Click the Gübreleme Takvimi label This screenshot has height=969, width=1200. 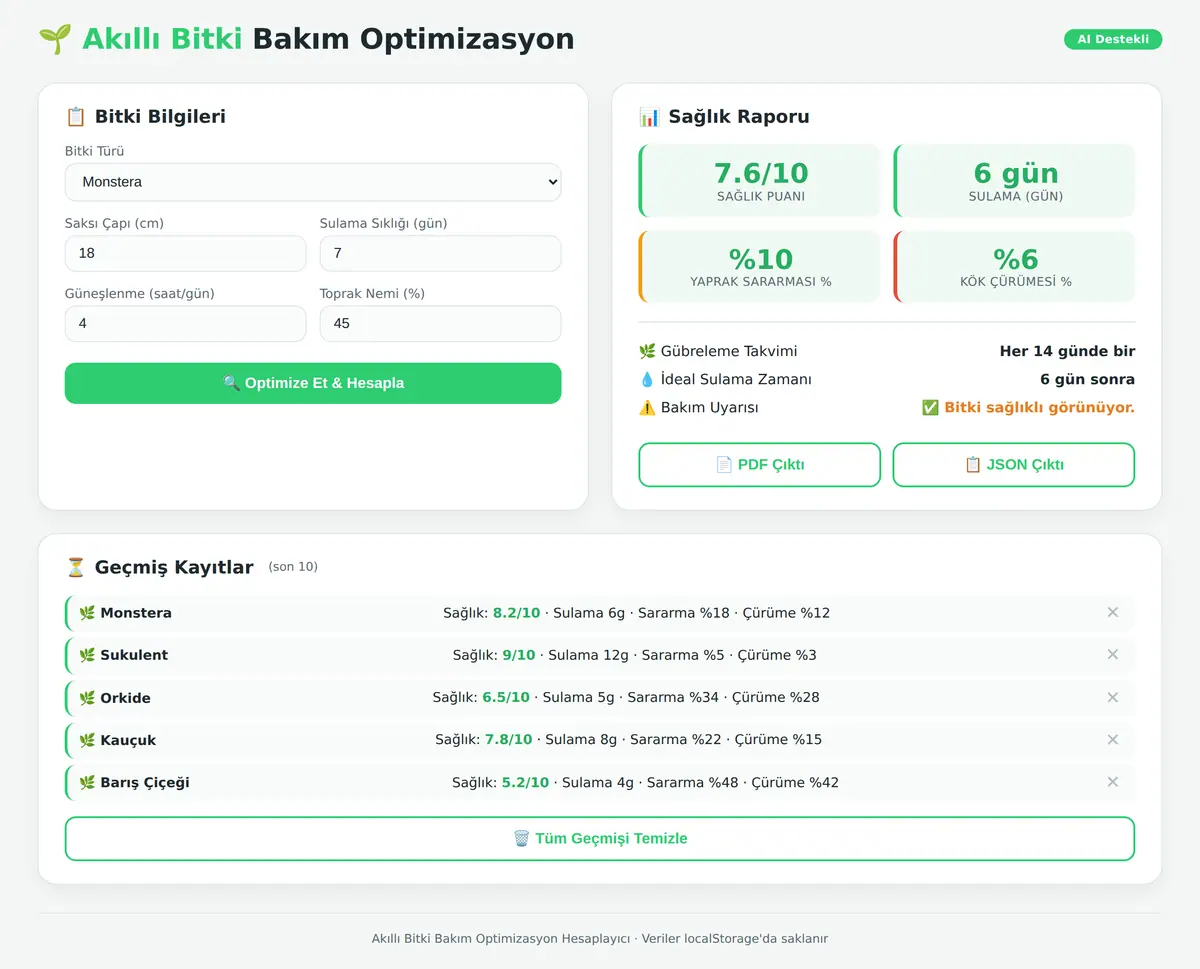[729, 351]
